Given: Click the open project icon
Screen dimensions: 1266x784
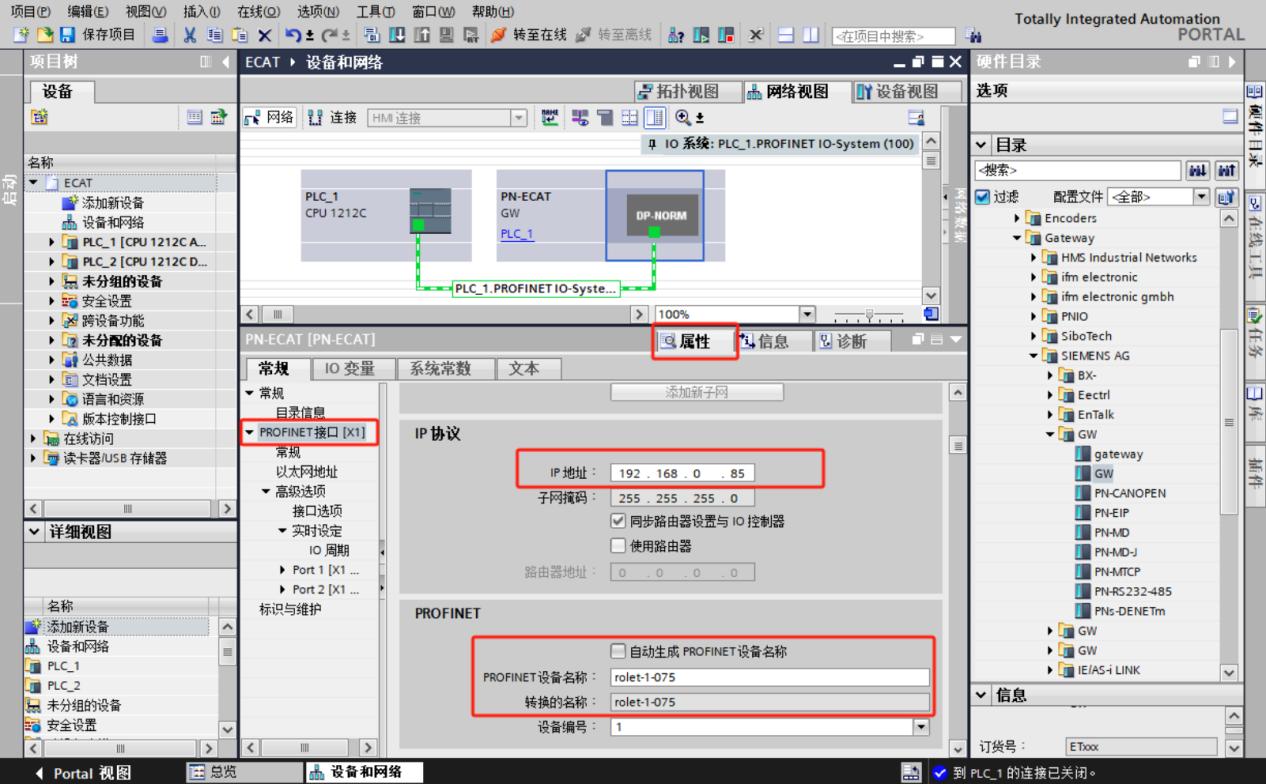Looking at the screenshot, I should tap(43, 36).
